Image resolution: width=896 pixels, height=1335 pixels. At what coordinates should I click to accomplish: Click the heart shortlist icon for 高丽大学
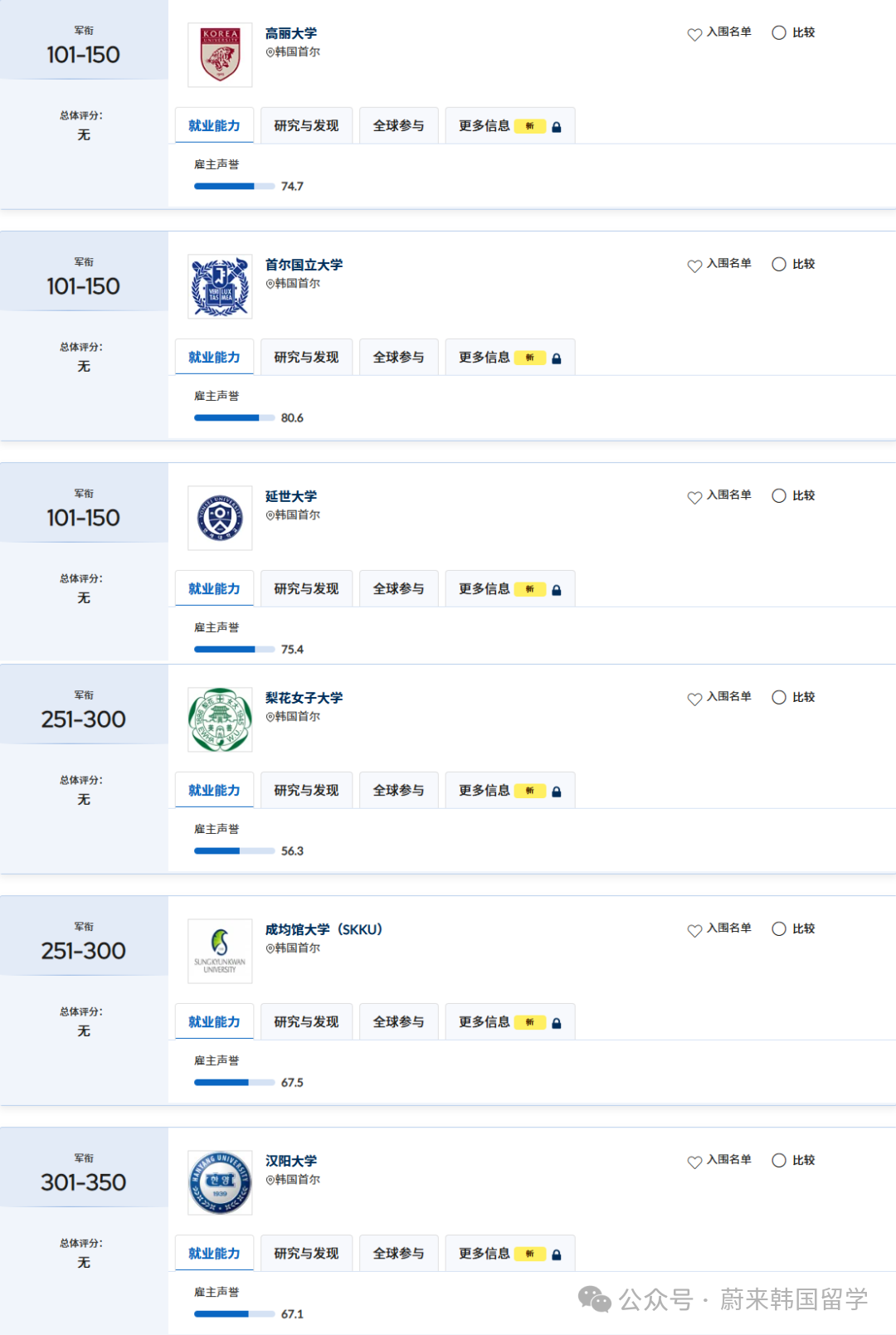tap(694, 34)
